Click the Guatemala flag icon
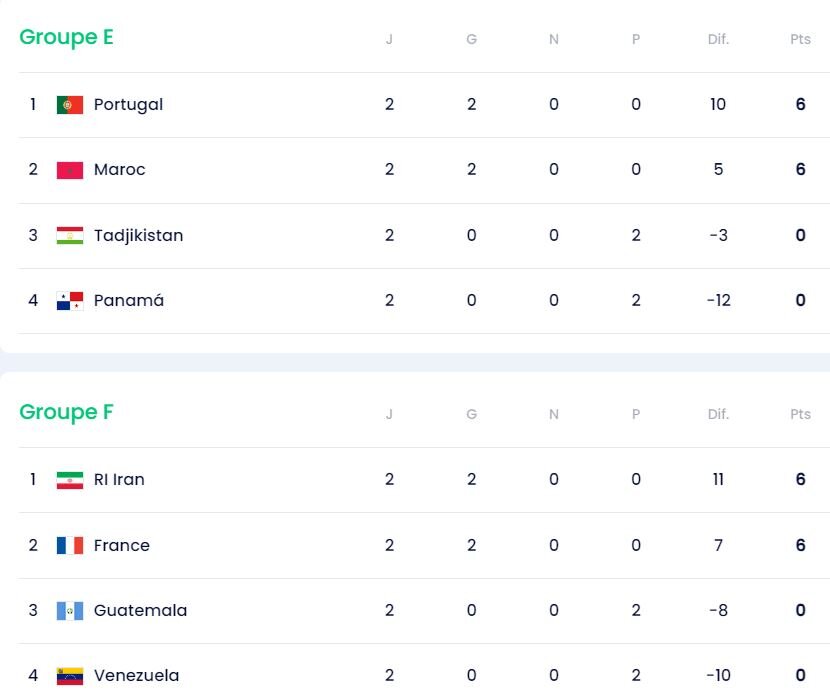 pos(70,611)
